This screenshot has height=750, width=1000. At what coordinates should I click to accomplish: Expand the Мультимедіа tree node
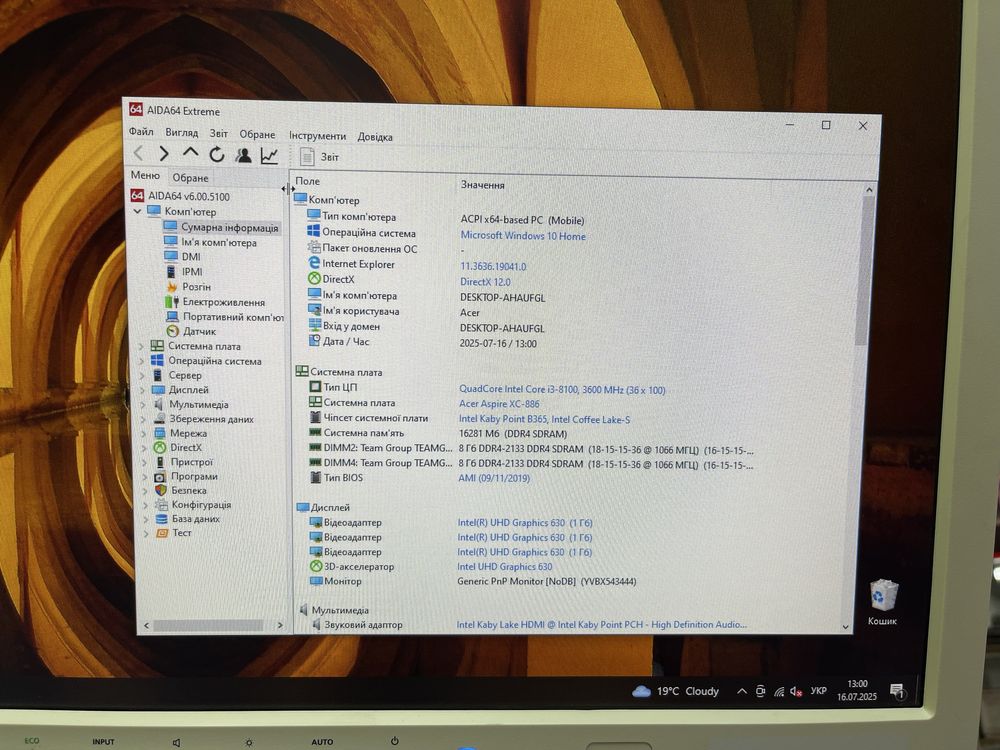(143, 404)
